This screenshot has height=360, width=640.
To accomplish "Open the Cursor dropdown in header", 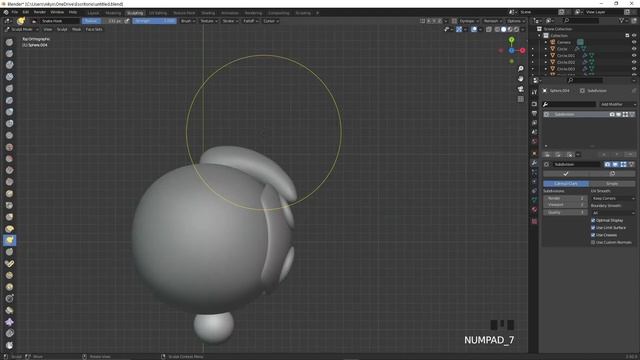I will 271,21.
